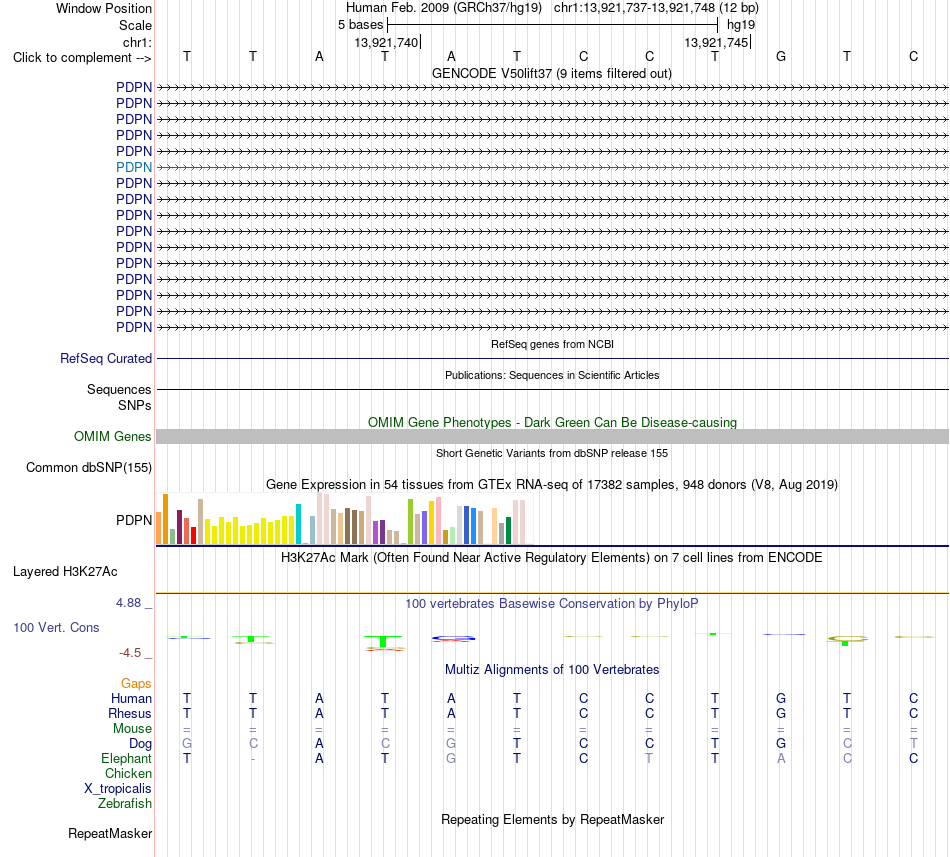Open the H3K27Ac Mark ENCODE title
Viewport: 950px width, 857px height.
pos(552,557)
